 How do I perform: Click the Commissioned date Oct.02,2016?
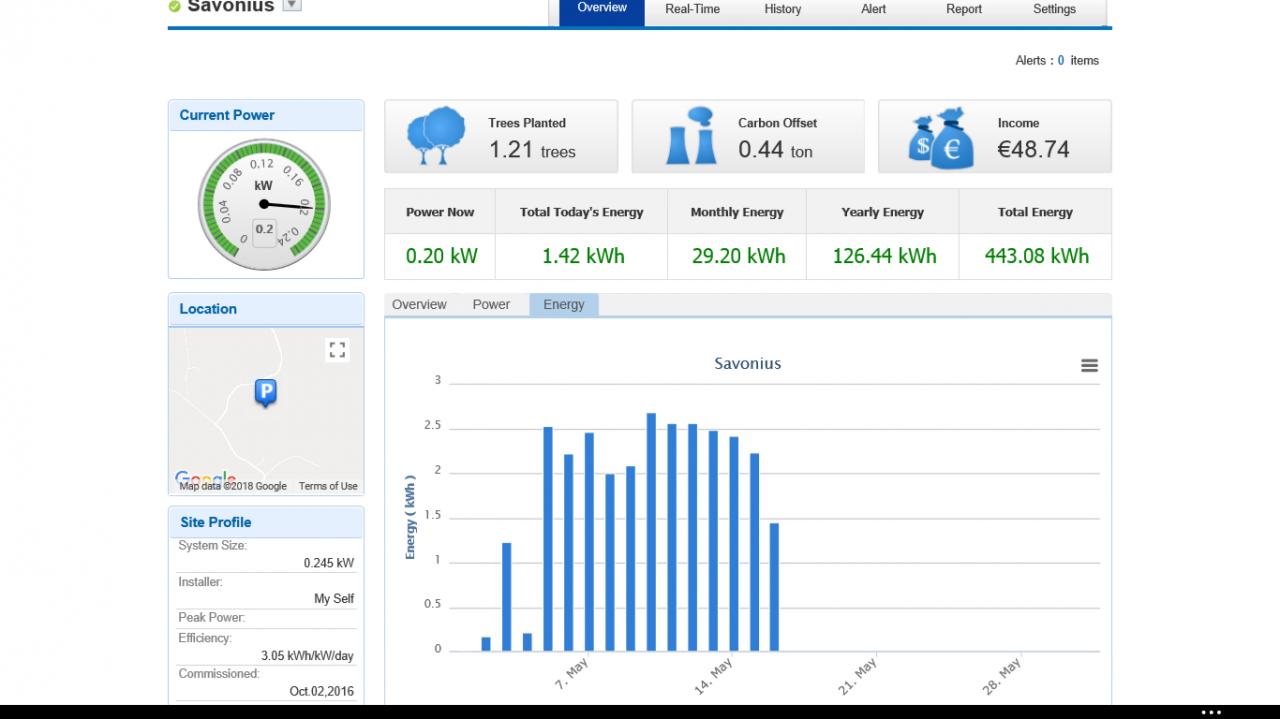coord(322,692)
